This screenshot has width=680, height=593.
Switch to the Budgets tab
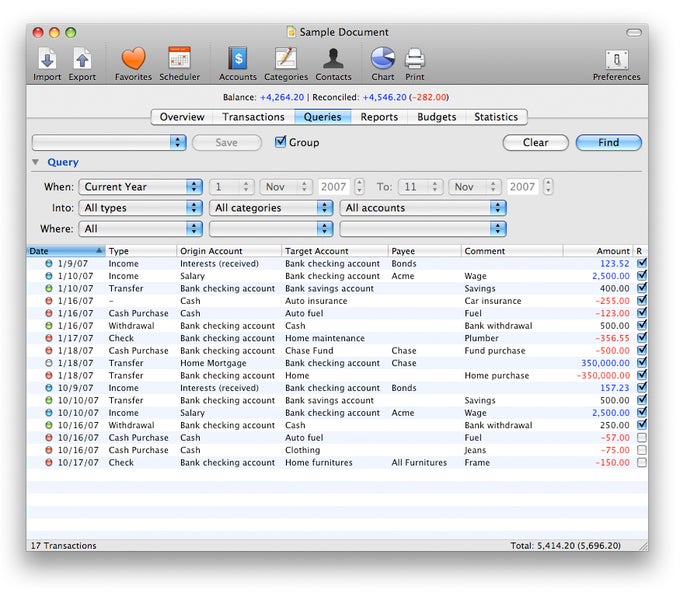(x=436, y=117)
